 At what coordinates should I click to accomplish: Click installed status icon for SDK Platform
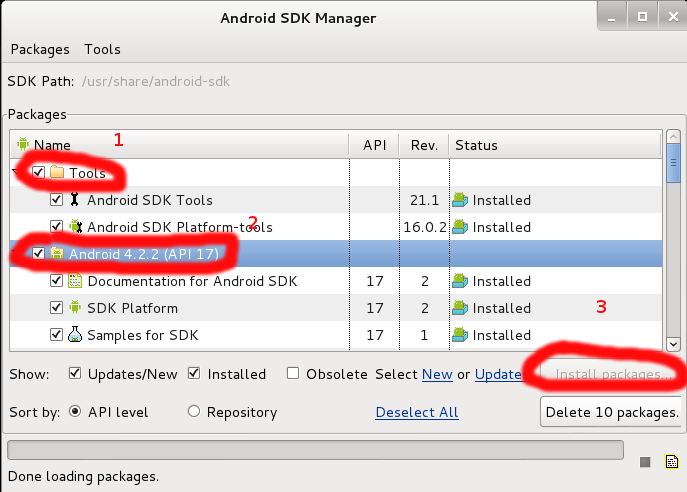[460, 308]
